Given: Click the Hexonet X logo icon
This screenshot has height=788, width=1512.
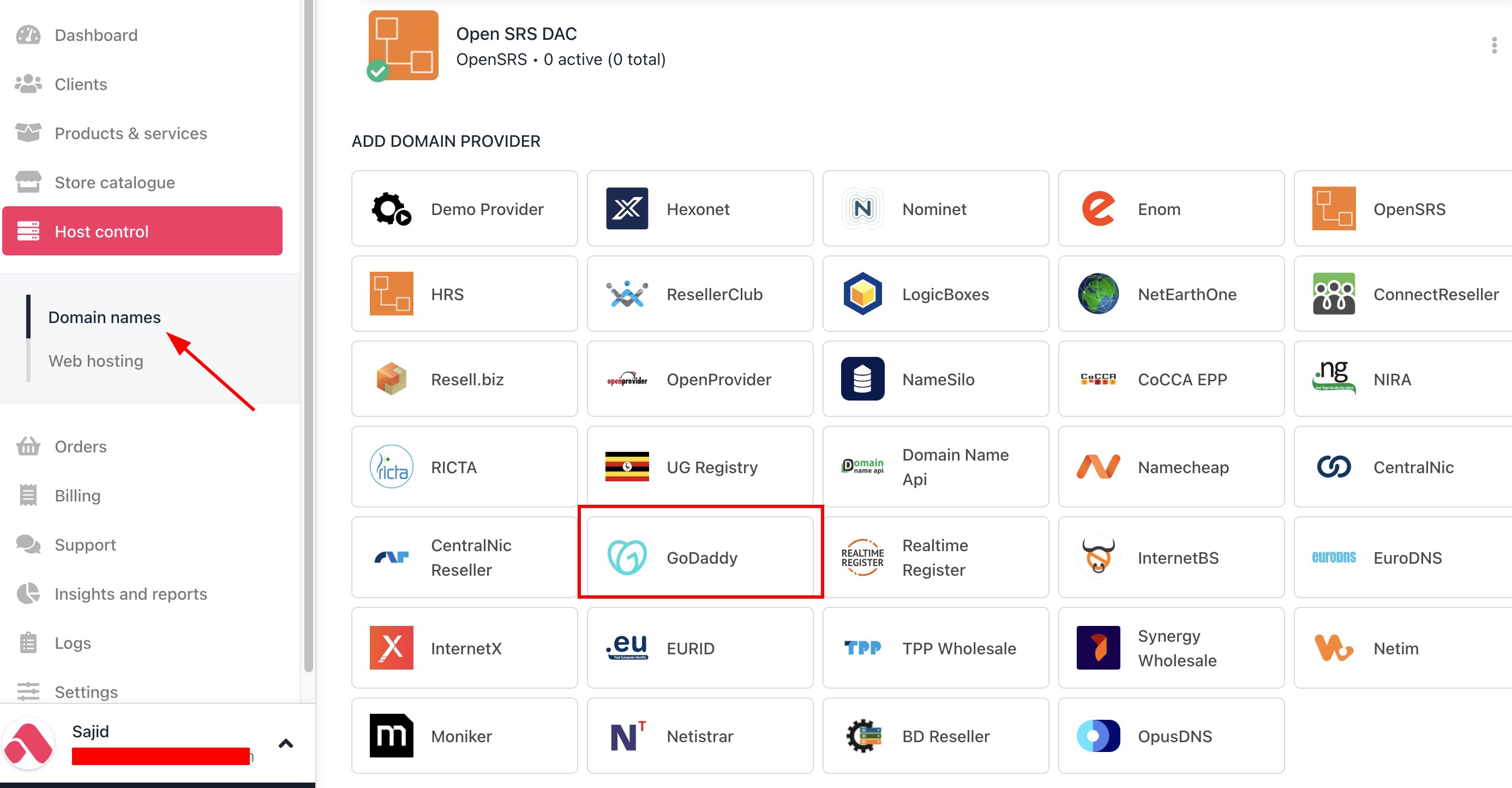Looking at the screenshot, I should point(627,209).
